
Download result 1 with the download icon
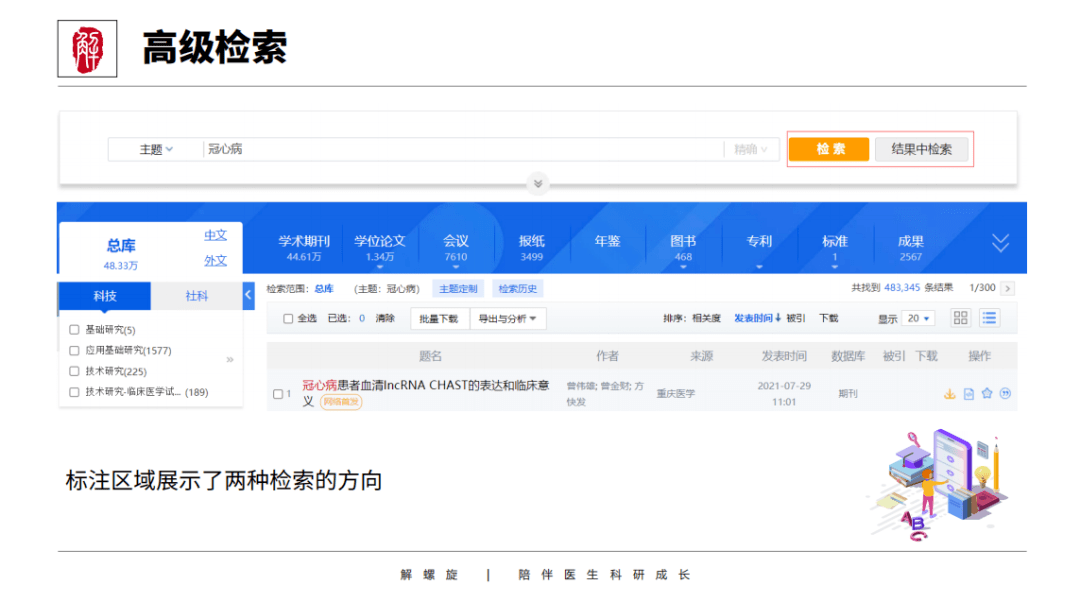(949, 394)
